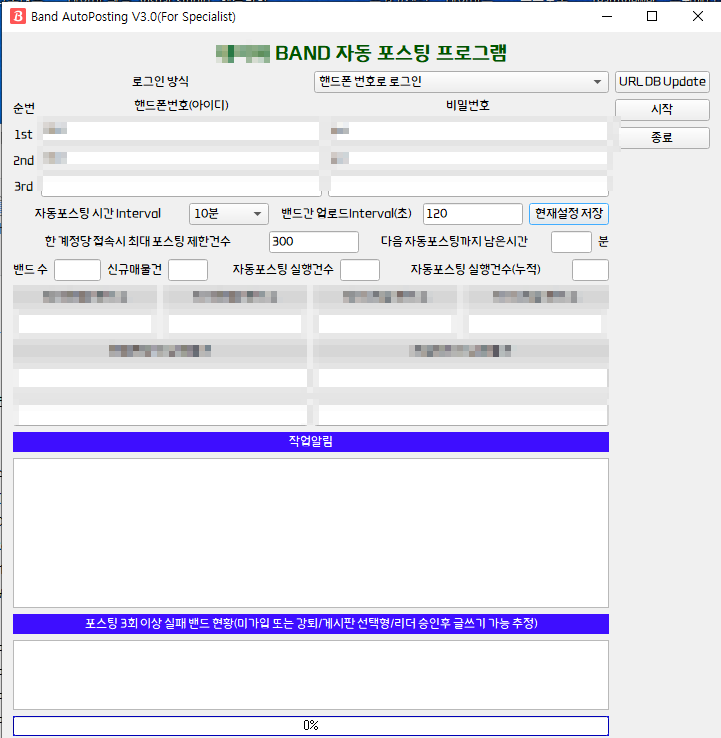721x738 pixels.
Task: Focus the 1st 핸드폰번호 field
Action: 181,130
